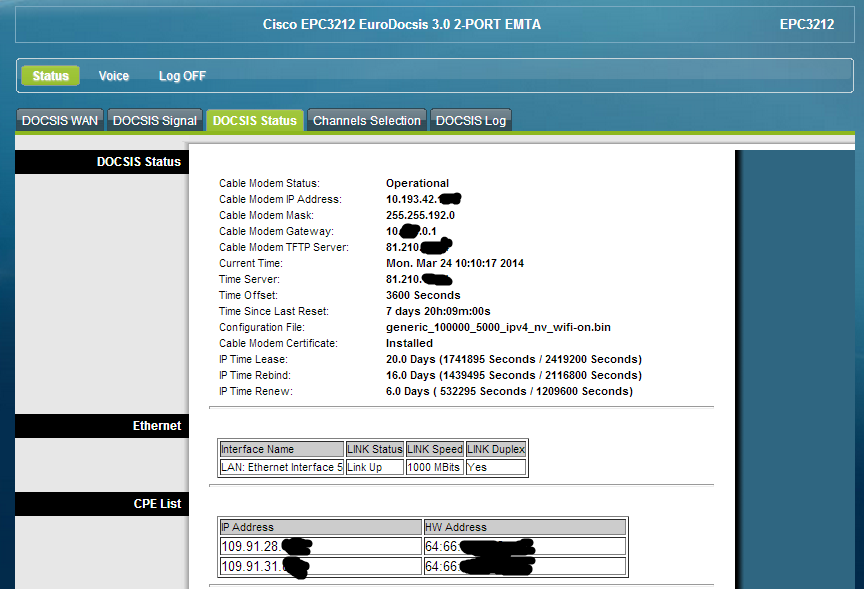Switch to the DOCSIS WAN tab
The width and height of the screenshot is (864, 589).
[x=60, y=121]
